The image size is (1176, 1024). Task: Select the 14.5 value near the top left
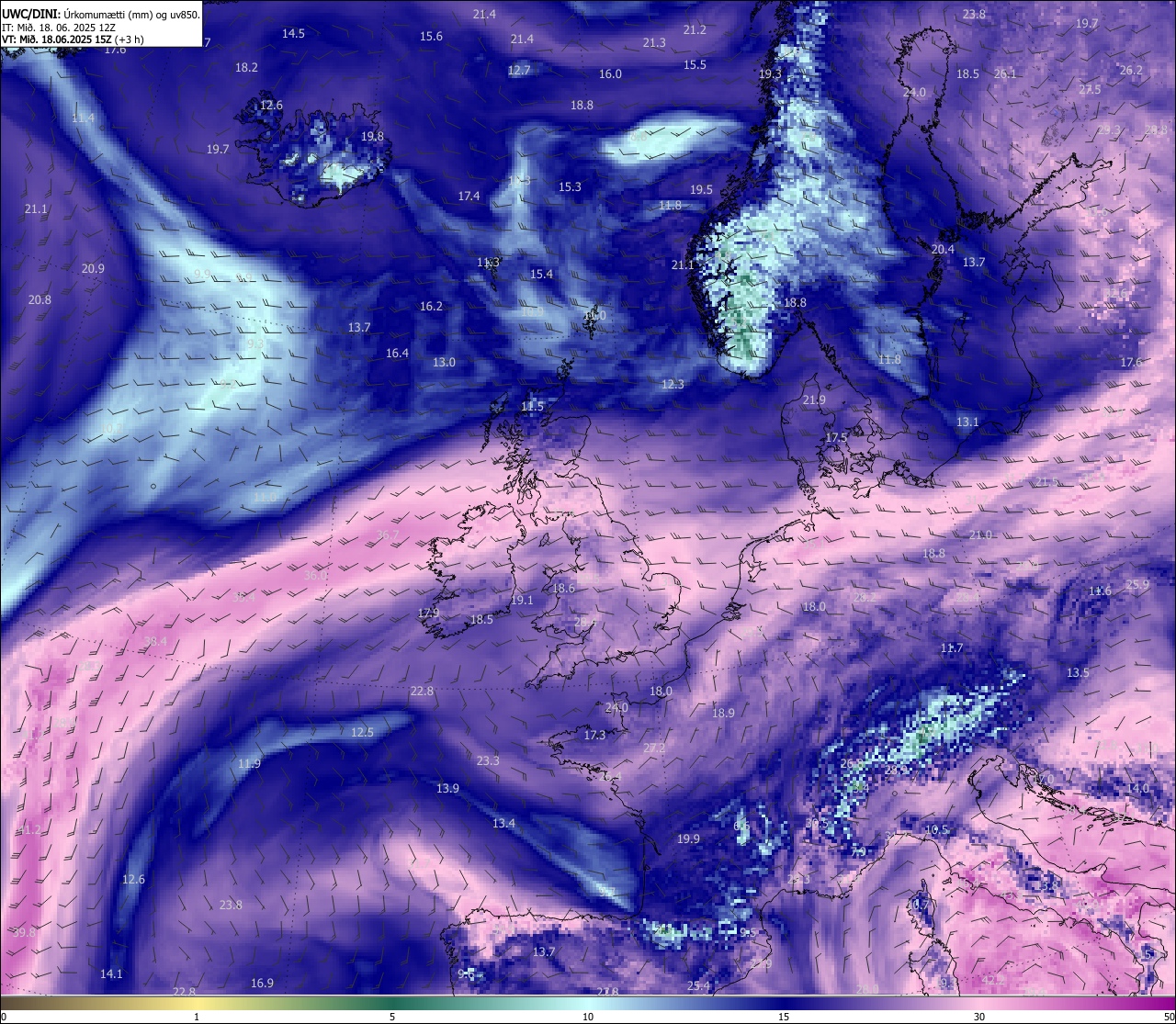(293, 34)
